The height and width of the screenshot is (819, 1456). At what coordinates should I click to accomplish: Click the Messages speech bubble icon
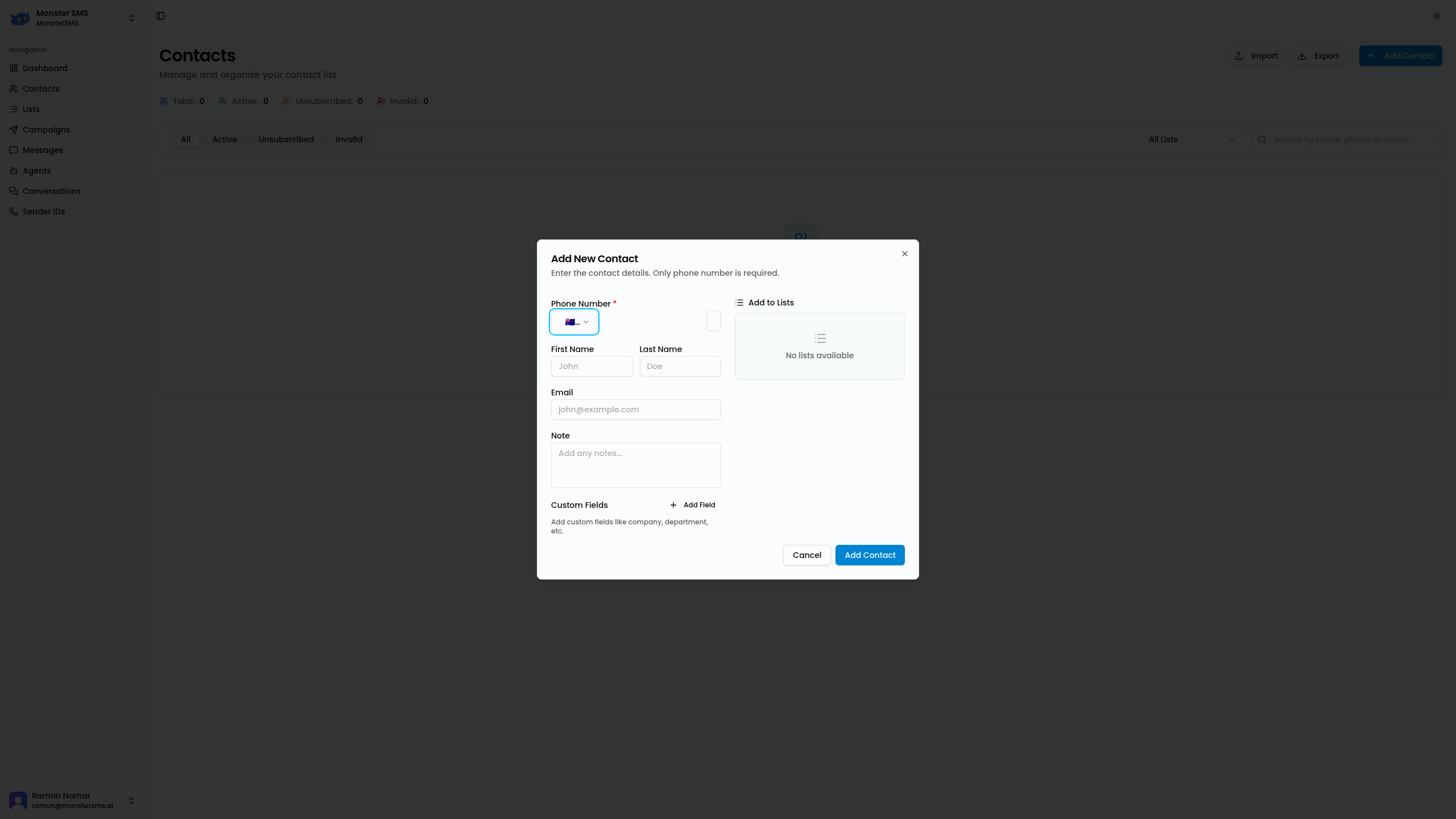click(x=14, y=150)
